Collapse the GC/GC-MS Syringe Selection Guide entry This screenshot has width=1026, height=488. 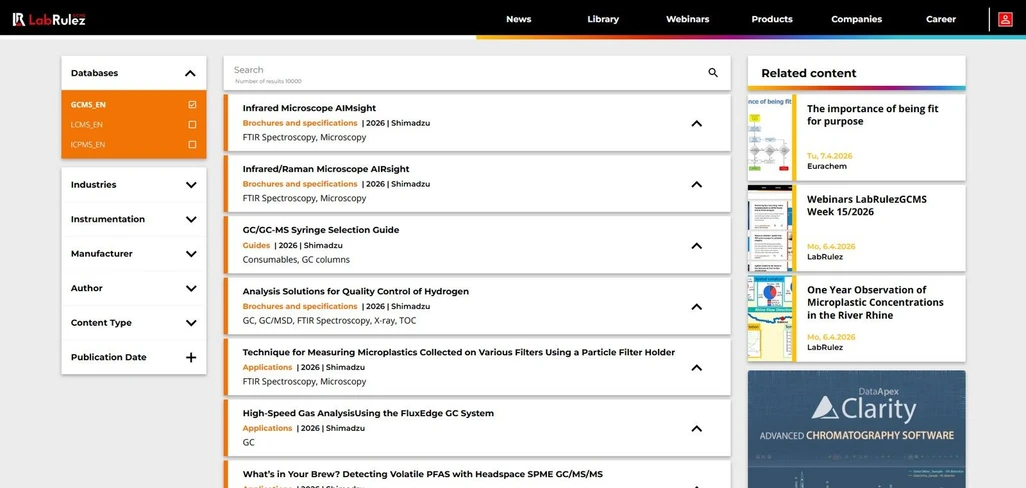pos(696,245)
